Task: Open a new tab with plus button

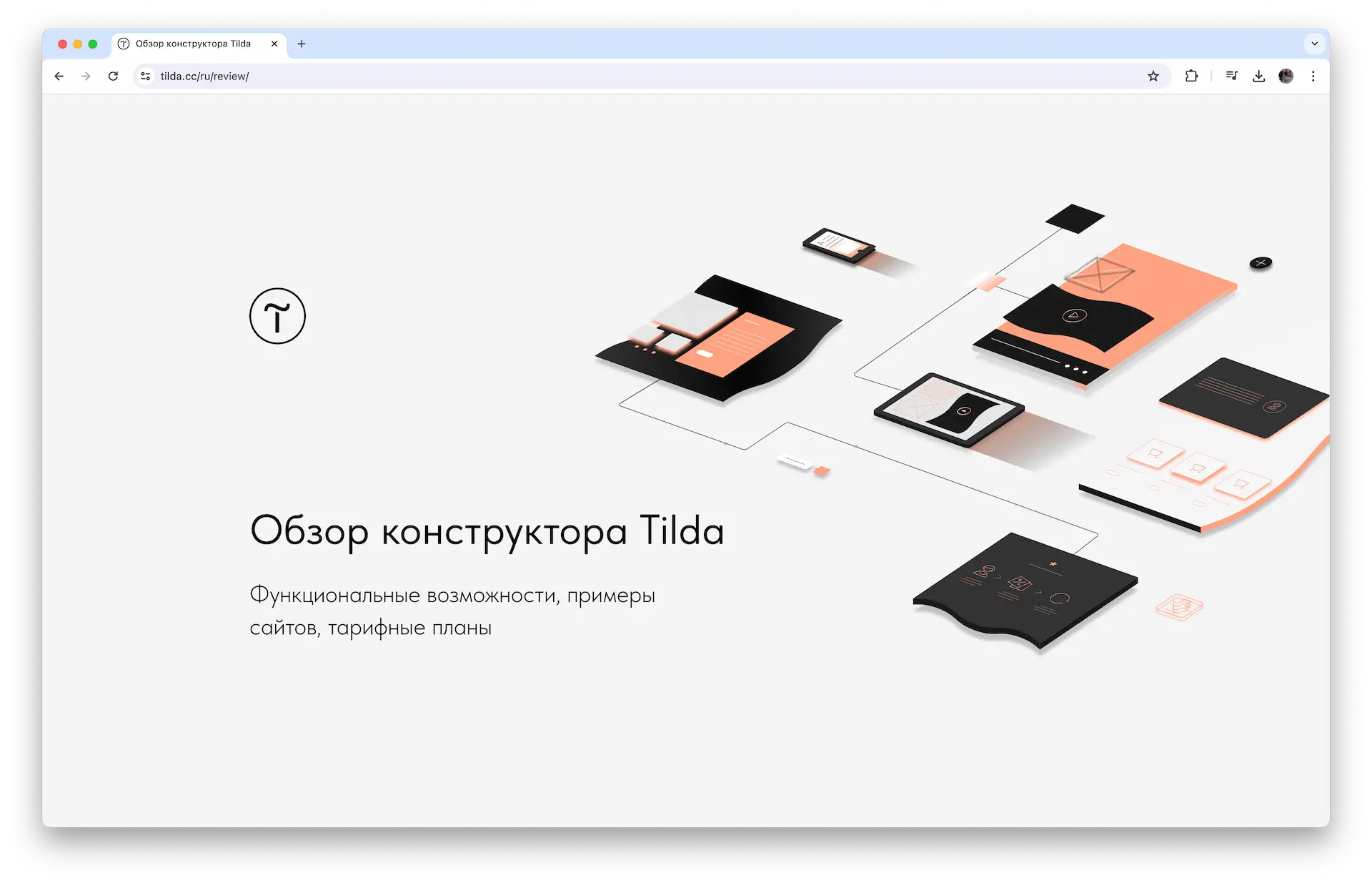Action: (302, 44)
